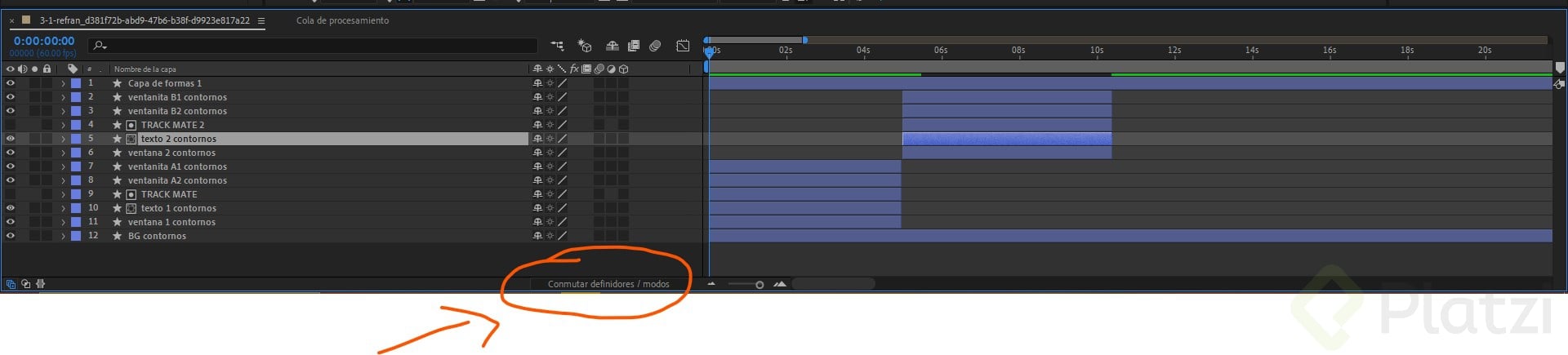Click the 3D layer column header icon
The width and height of the screenshot is (1568, 355).
623,69
